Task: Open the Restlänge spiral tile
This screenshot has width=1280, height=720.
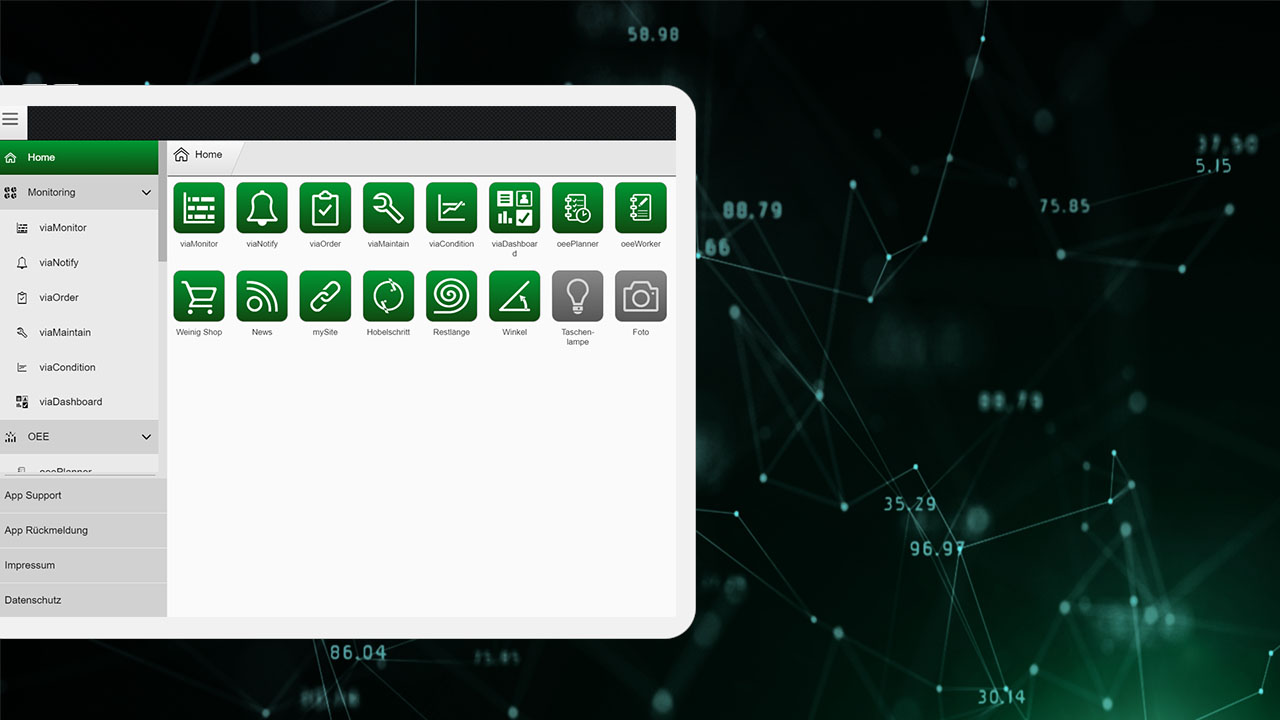Action: tap(451, 296)
